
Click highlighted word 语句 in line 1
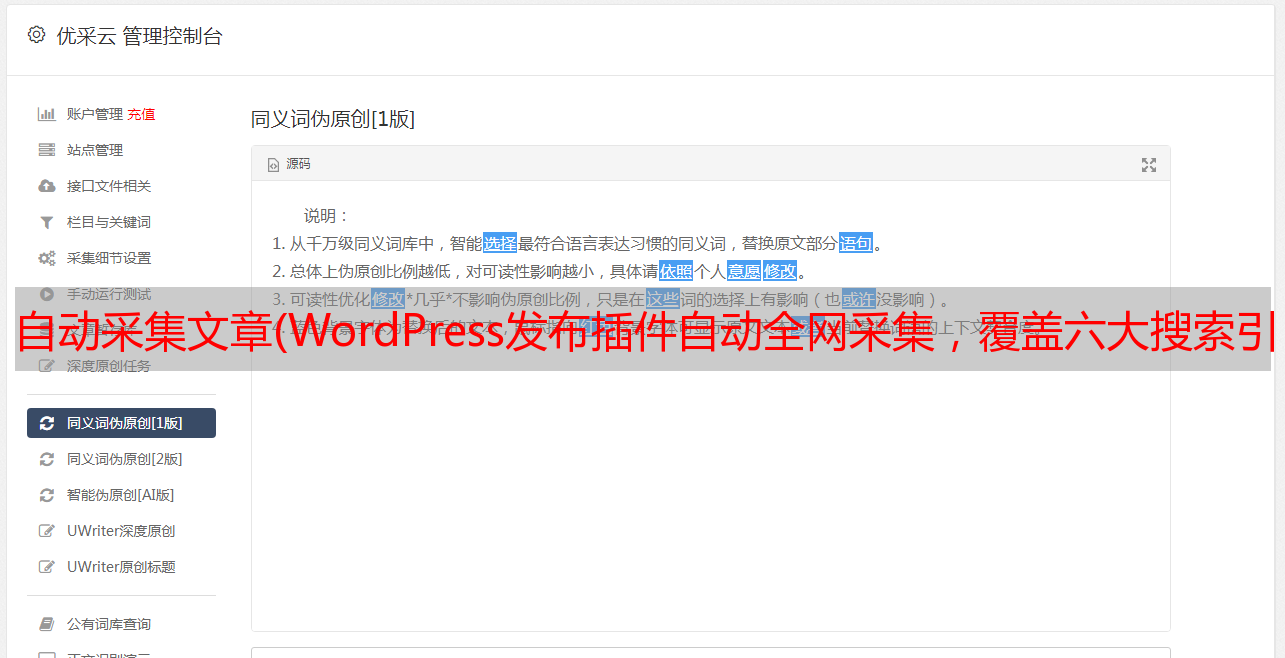856,243
